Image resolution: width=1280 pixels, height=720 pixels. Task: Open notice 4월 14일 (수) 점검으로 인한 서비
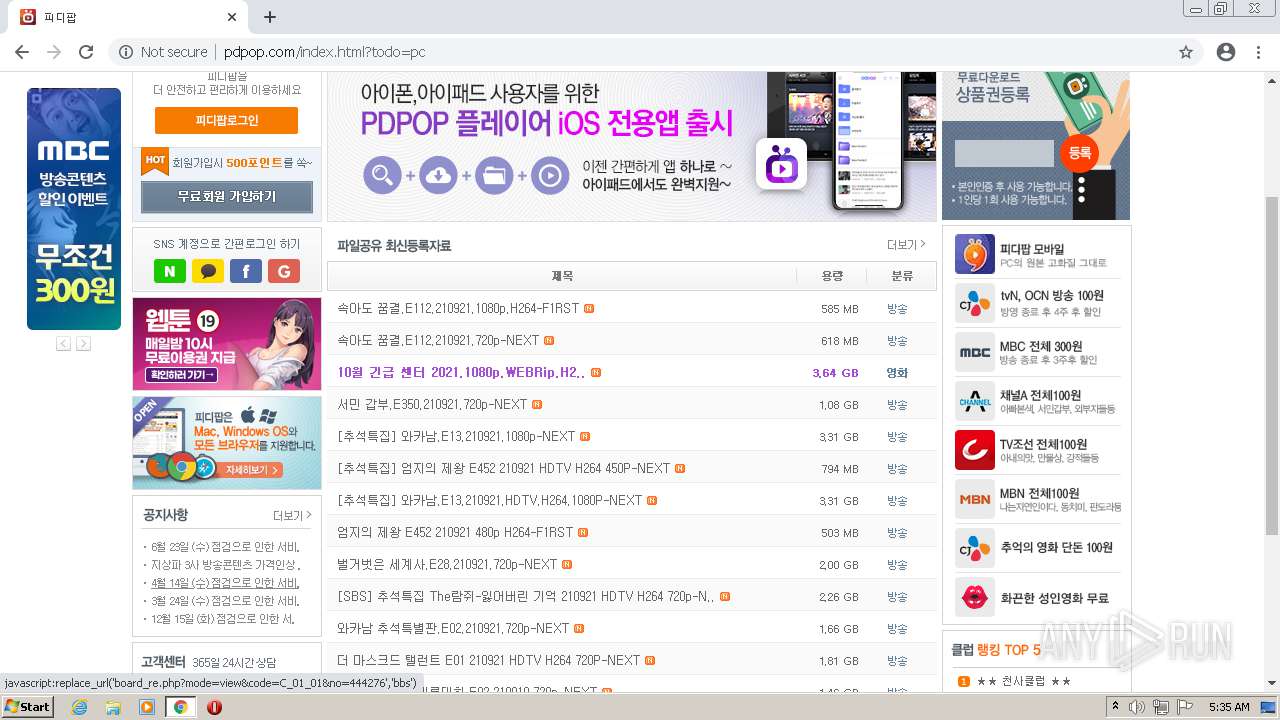(225, 583)
